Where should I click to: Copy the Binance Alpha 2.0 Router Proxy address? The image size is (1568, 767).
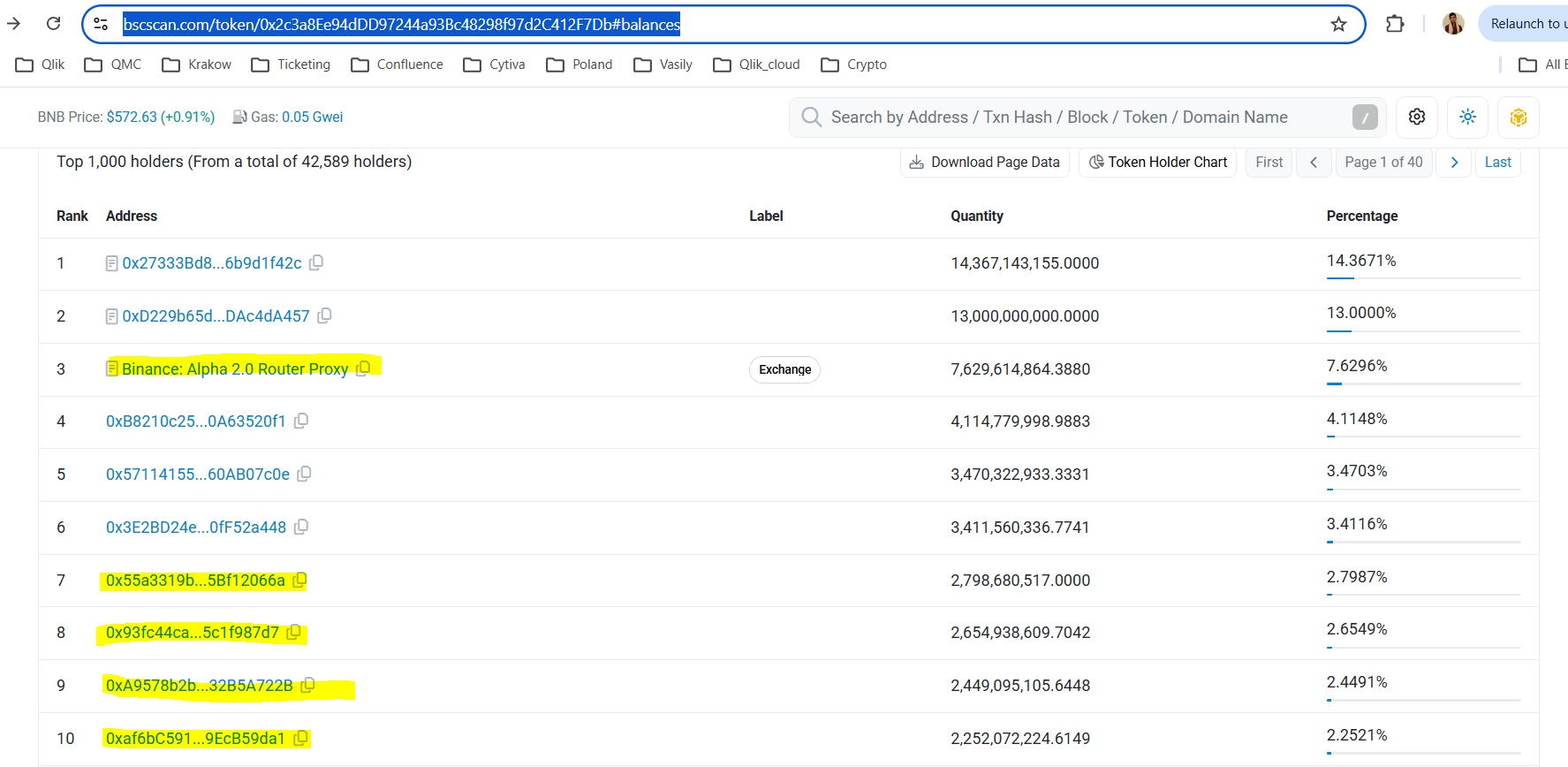[363, 368]
